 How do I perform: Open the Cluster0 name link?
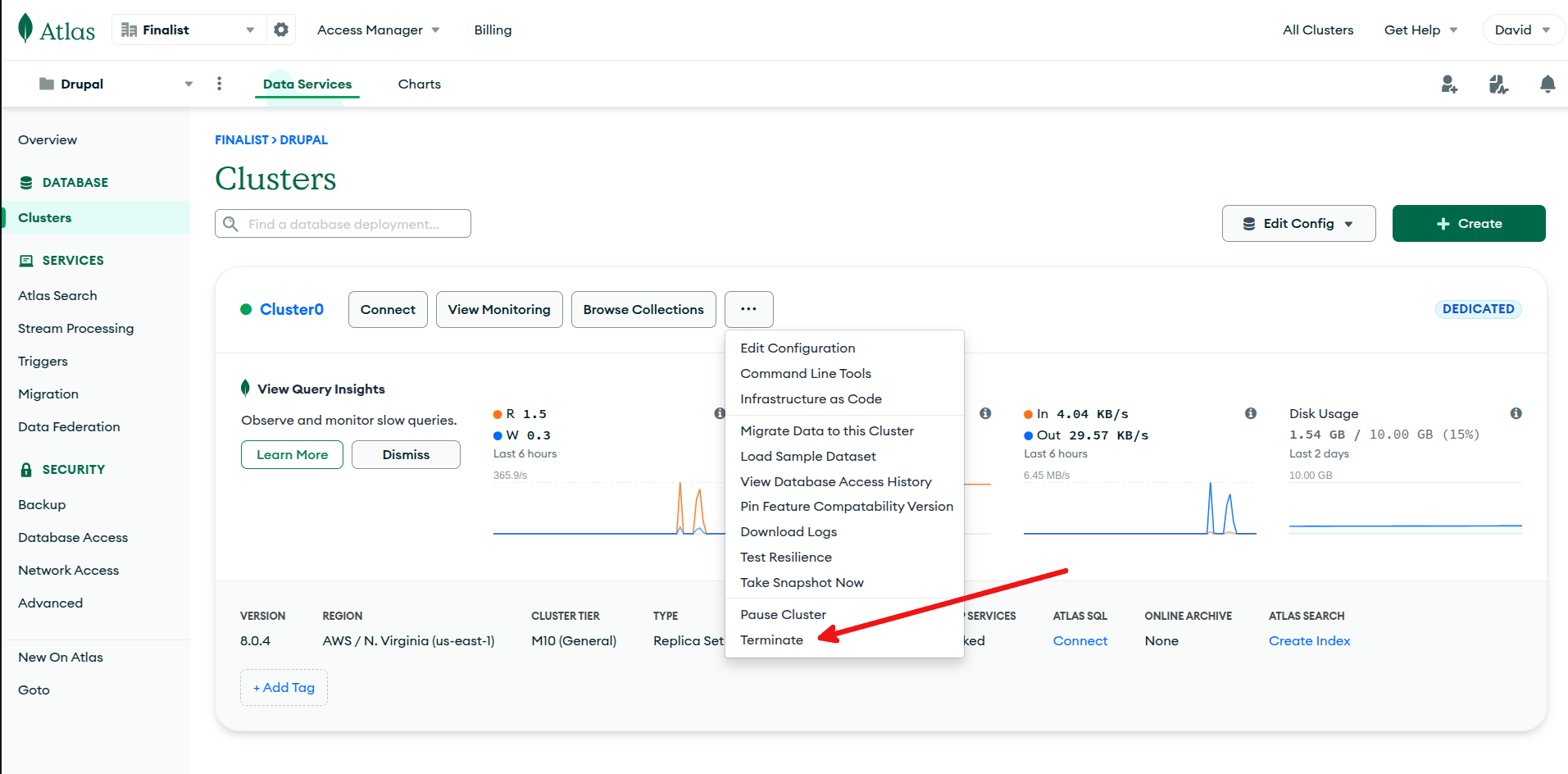coord(292,309)
